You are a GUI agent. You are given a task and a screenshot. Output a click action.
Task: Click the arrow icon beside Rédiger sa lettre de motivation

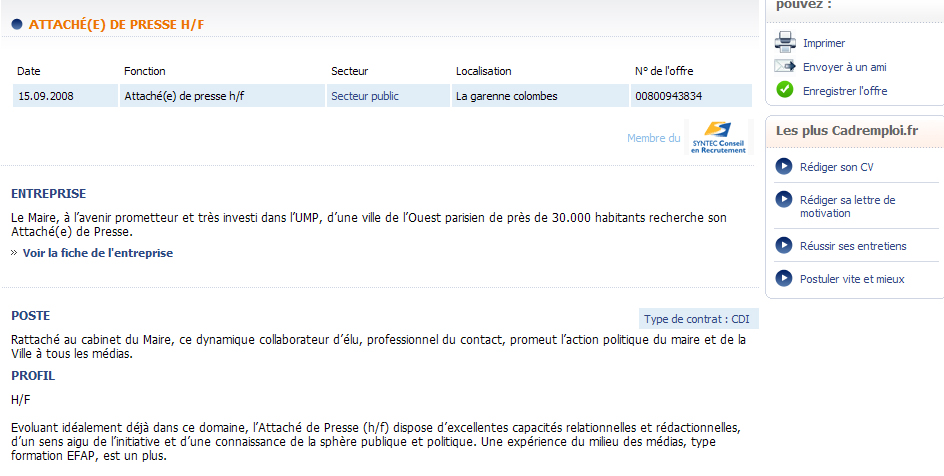coord(783,199)
